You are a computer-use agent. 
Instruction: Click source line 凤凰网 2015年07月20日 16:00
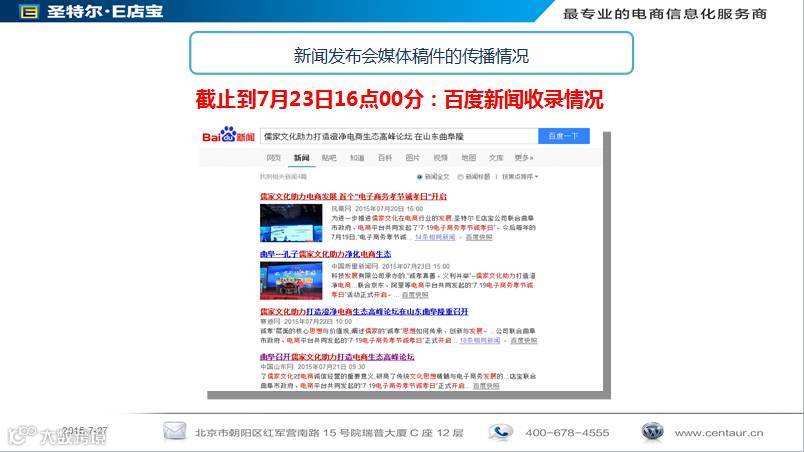377,209
